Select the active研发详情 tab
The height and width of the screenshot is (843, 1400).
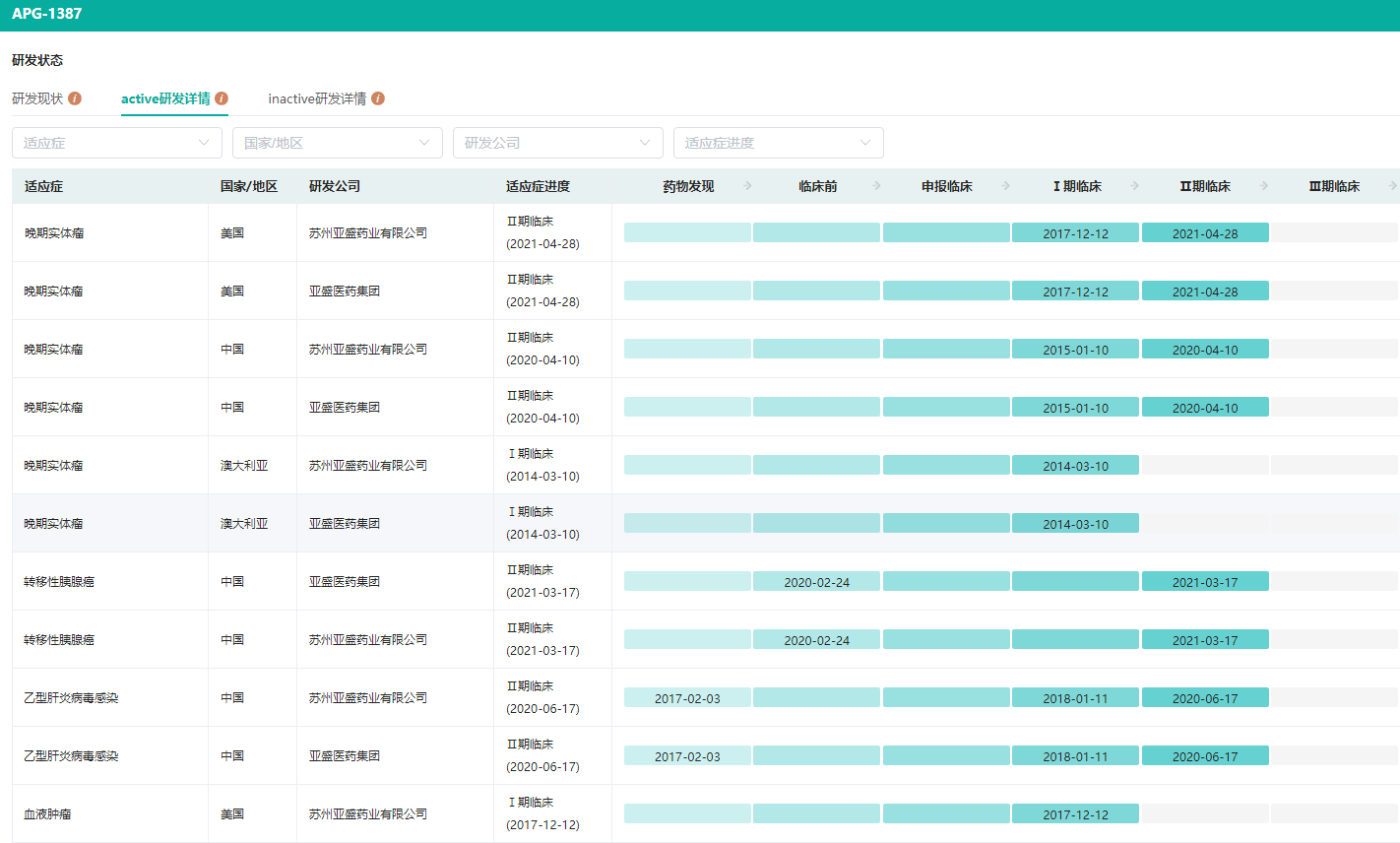(x=165, y=98)
